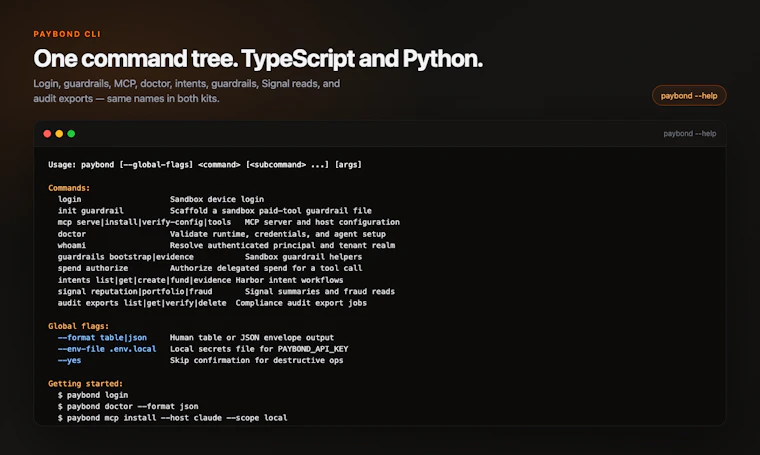
Task: Click "Human table or JSON envelope output" text
Action: click(252, 338)
